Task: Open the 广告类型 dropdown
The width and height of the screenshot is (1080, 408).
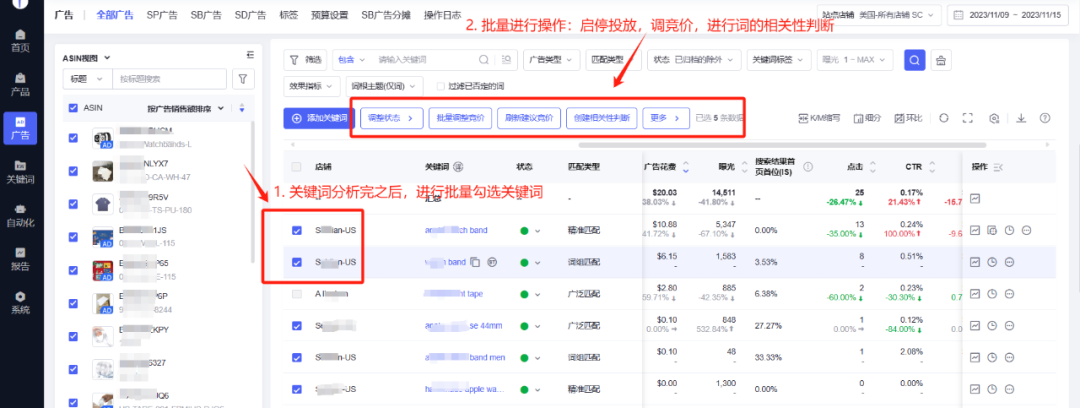Action: [550, 60]
